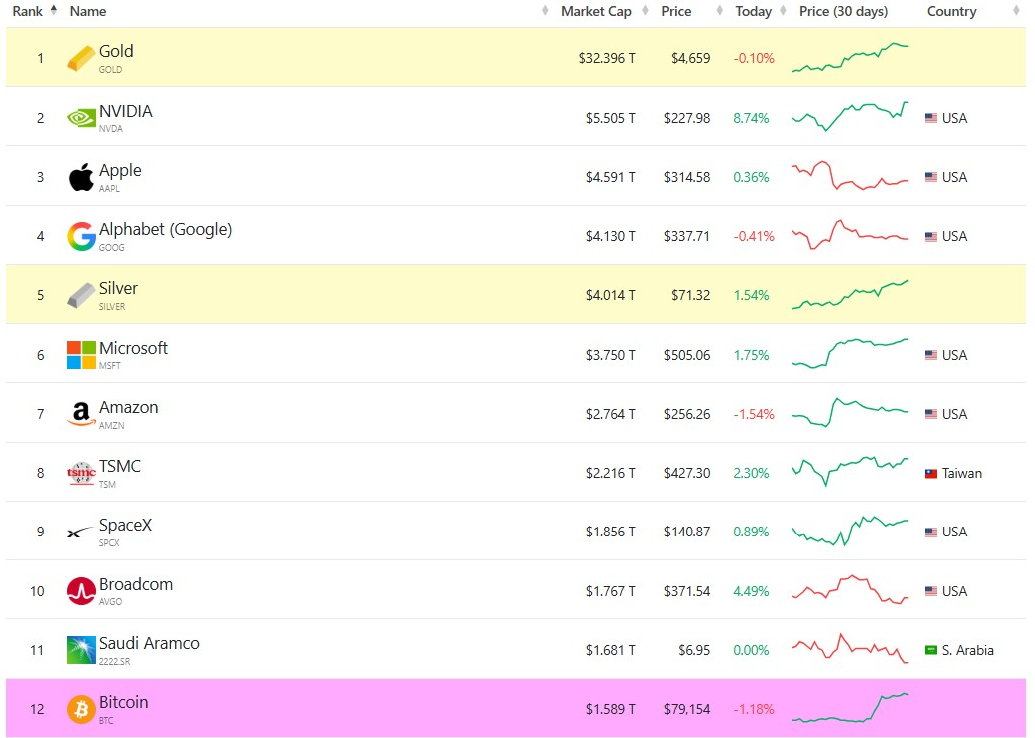Click the Apple logo icon
This screenshot has height=738, width=1035.
[x=81, y=177]
